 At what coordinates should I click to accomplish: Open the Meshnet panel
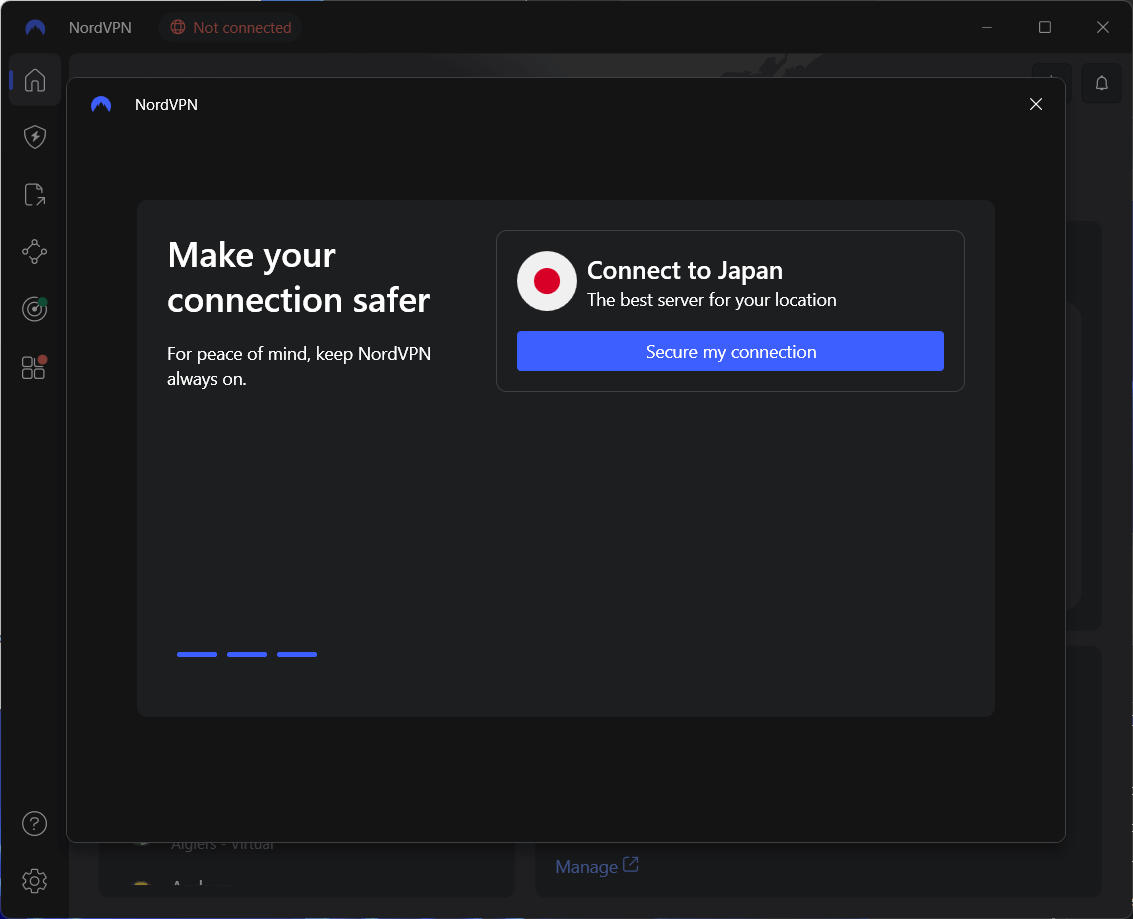pos(34,251)
